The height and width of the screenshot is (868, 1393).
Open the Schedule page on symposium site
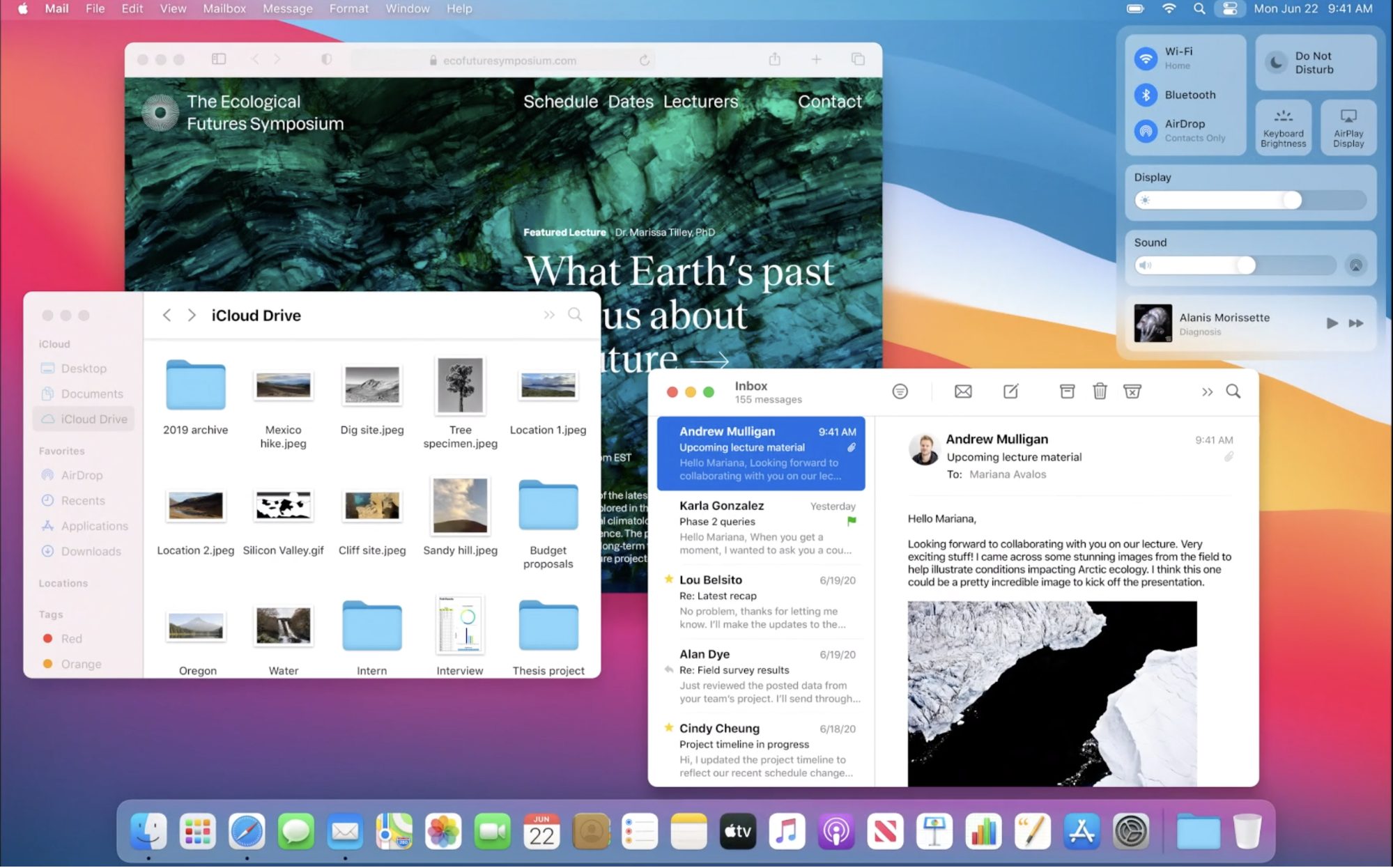[560, 101]
